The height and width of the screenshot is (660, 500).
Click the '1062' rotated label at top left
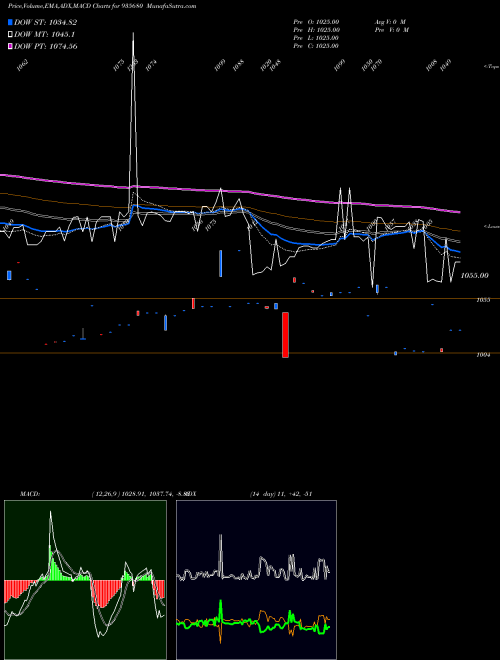click(22, 65)
